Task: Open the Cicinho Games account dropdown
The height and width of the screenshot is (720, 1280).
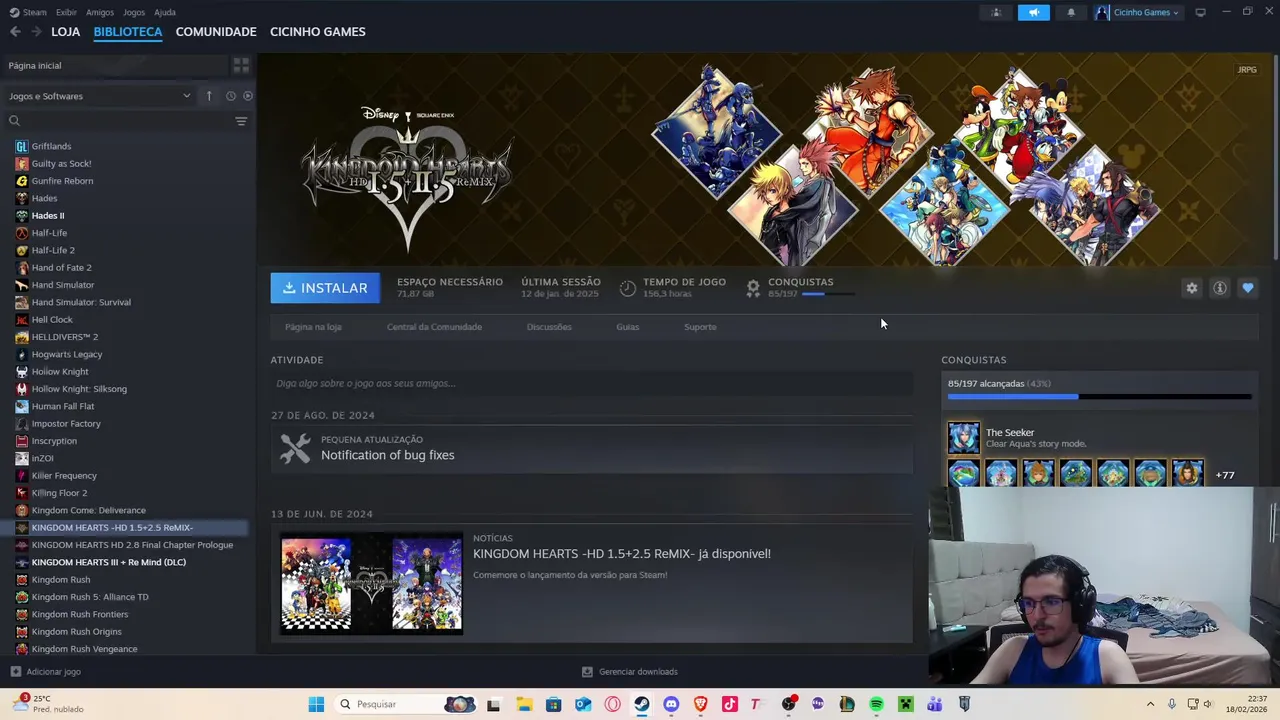Action: coord(1138,12)
